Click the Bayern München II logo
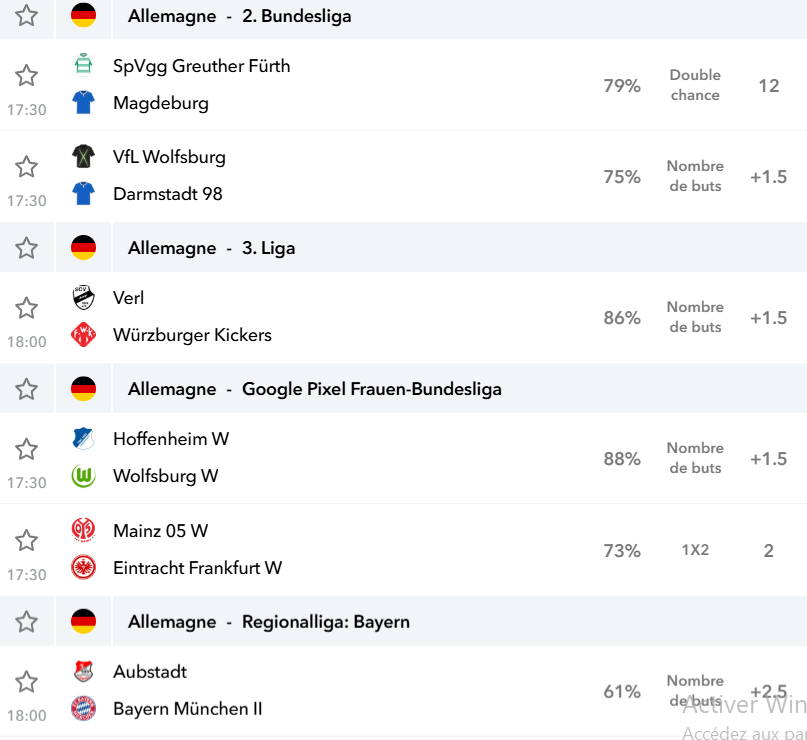The height and width of the screenshot is (740, 807). pos(83,709)
